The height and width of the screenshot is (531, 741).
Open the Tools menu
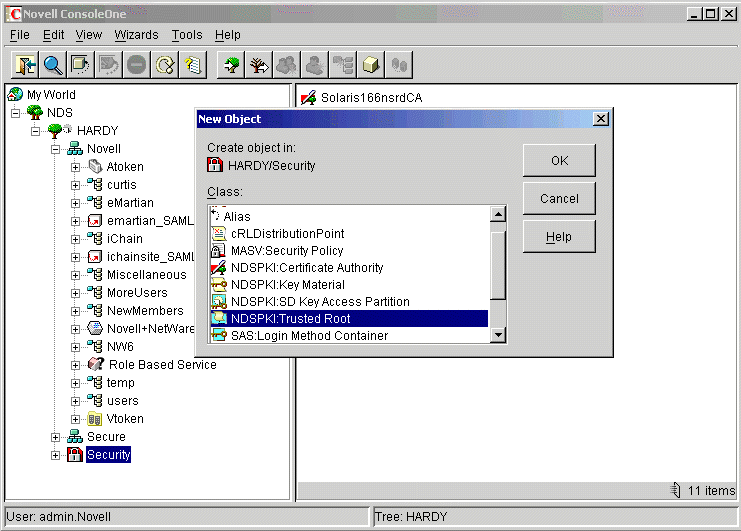click(187, 35)
